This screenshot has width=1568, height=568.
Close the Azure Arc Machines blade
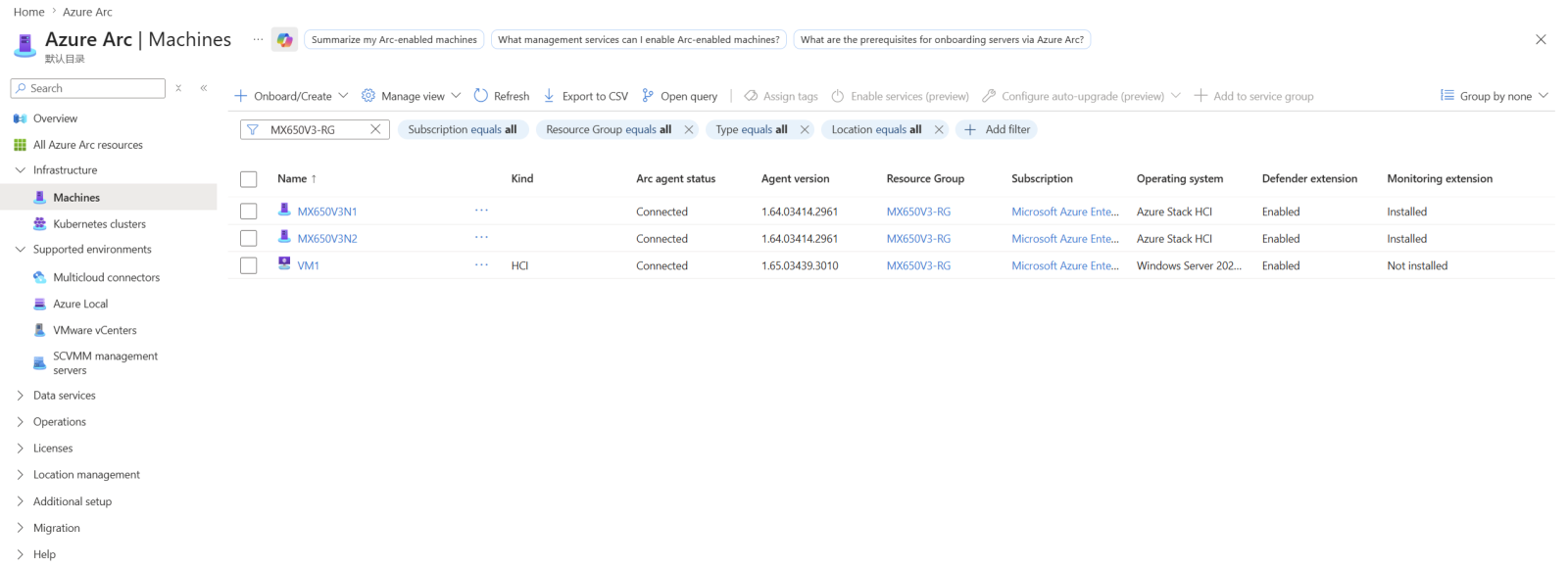(x=1541, y=39)
